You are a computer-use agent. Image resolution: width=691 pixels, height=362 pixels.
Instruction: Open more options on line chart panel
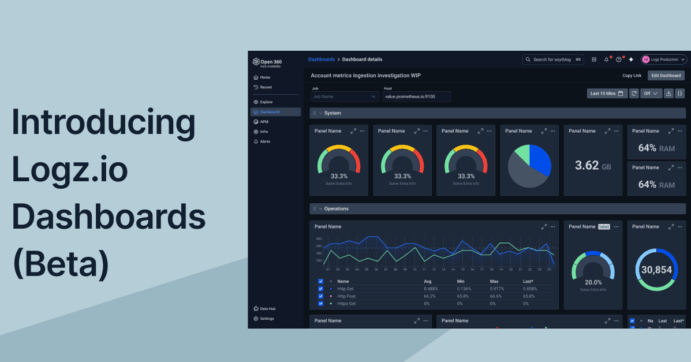pos(553,227)
